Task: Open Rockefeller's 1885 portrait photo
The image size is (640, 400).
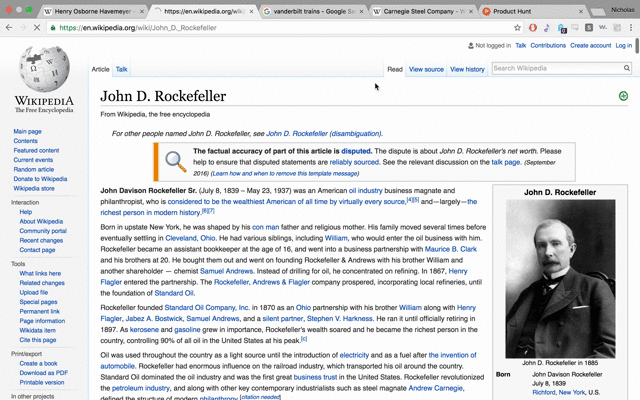Action: tap(560, 279)
